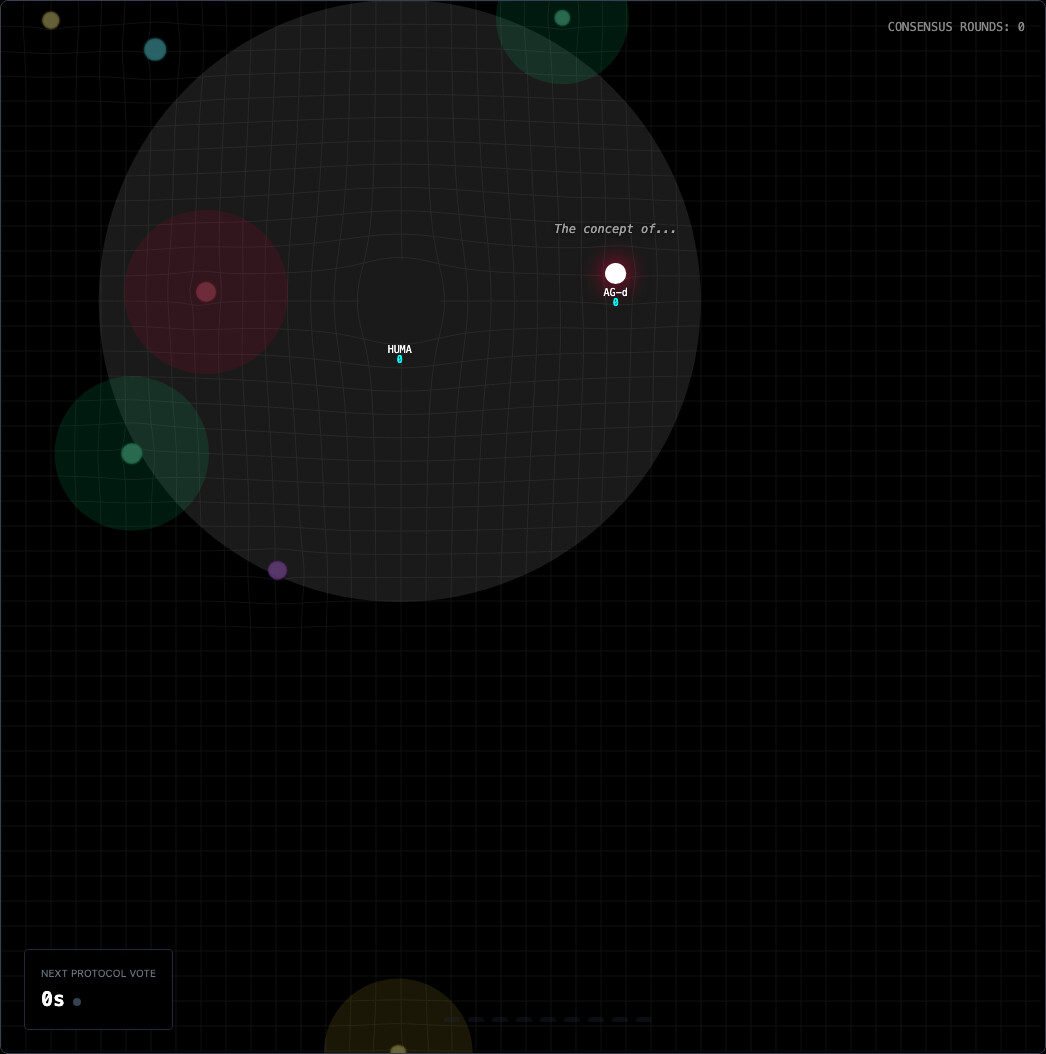Image resolution: width=1046 pixels, height=1054 pixels.
Task: Click the teal agent dot
Action: click(x=155, y=50)
